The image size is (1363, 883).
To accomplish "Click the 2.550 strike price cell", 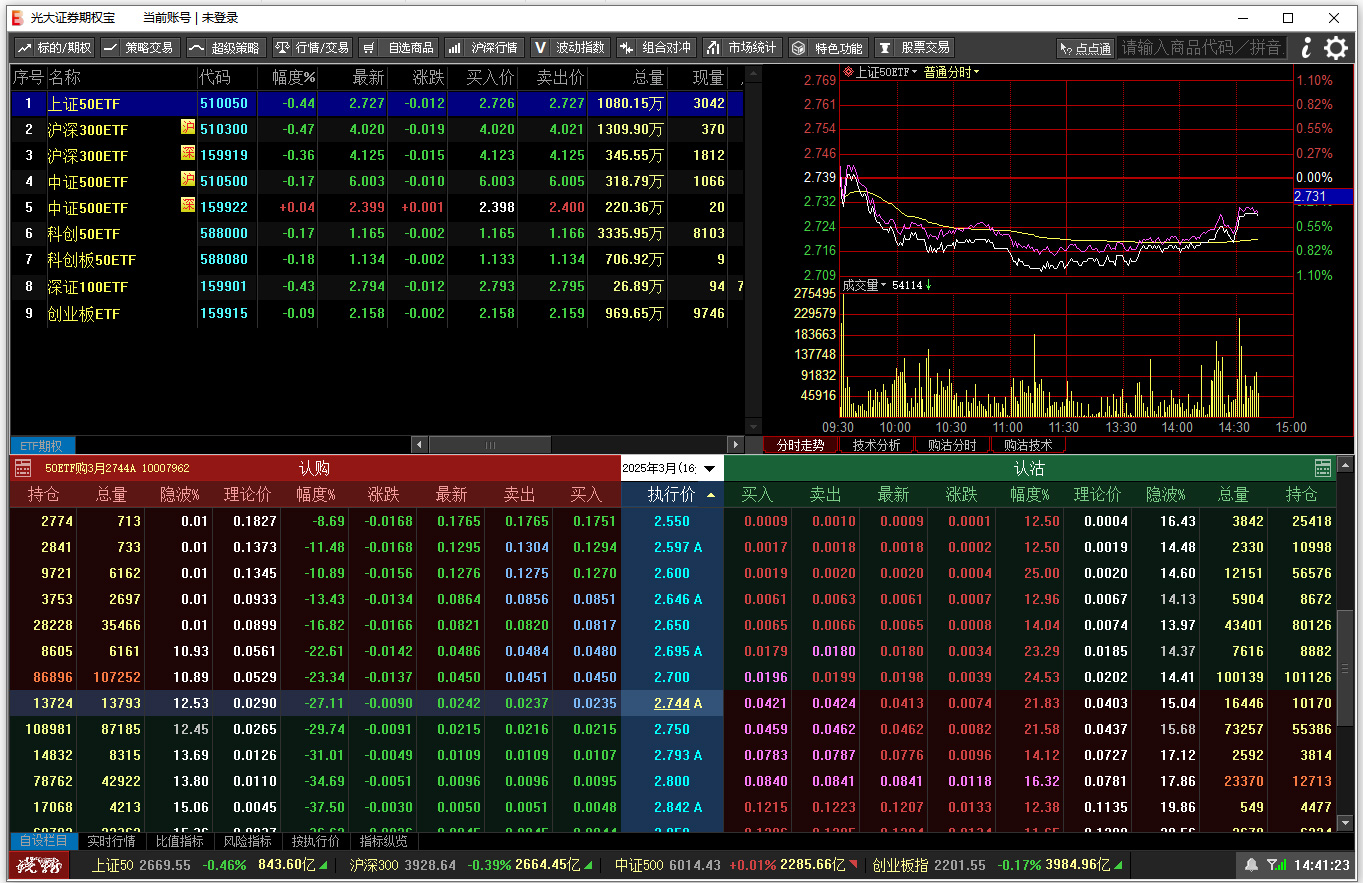I will [672, 521].
